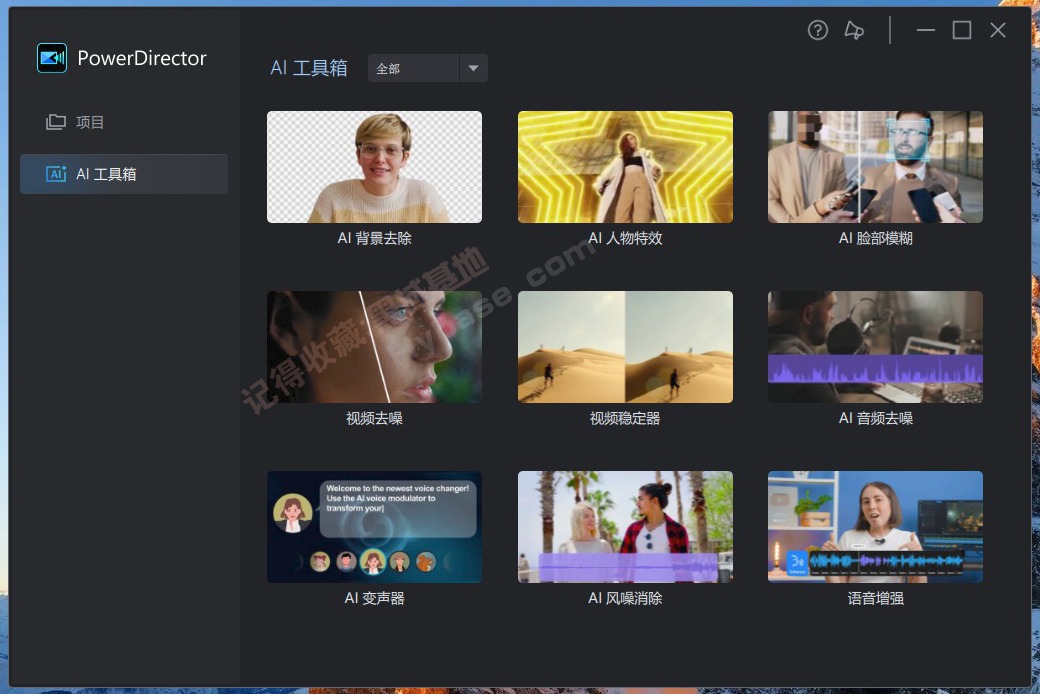1040x694 pixels.
Task: Open the filter dropdown arrow beside 全部
Action: (x=472, y=68)
